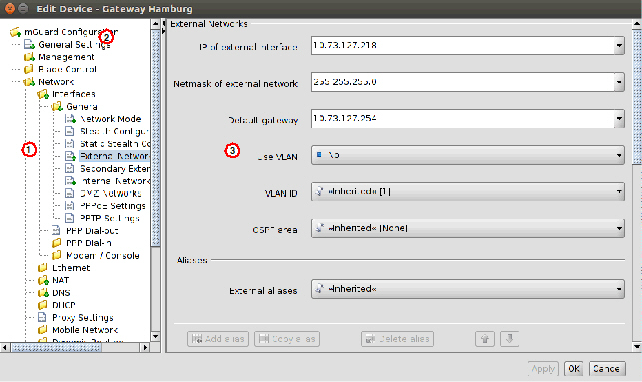Click the Secondary External page icon
The width and height of the screenshot is (642, 382).
click(x=70, y=169)
